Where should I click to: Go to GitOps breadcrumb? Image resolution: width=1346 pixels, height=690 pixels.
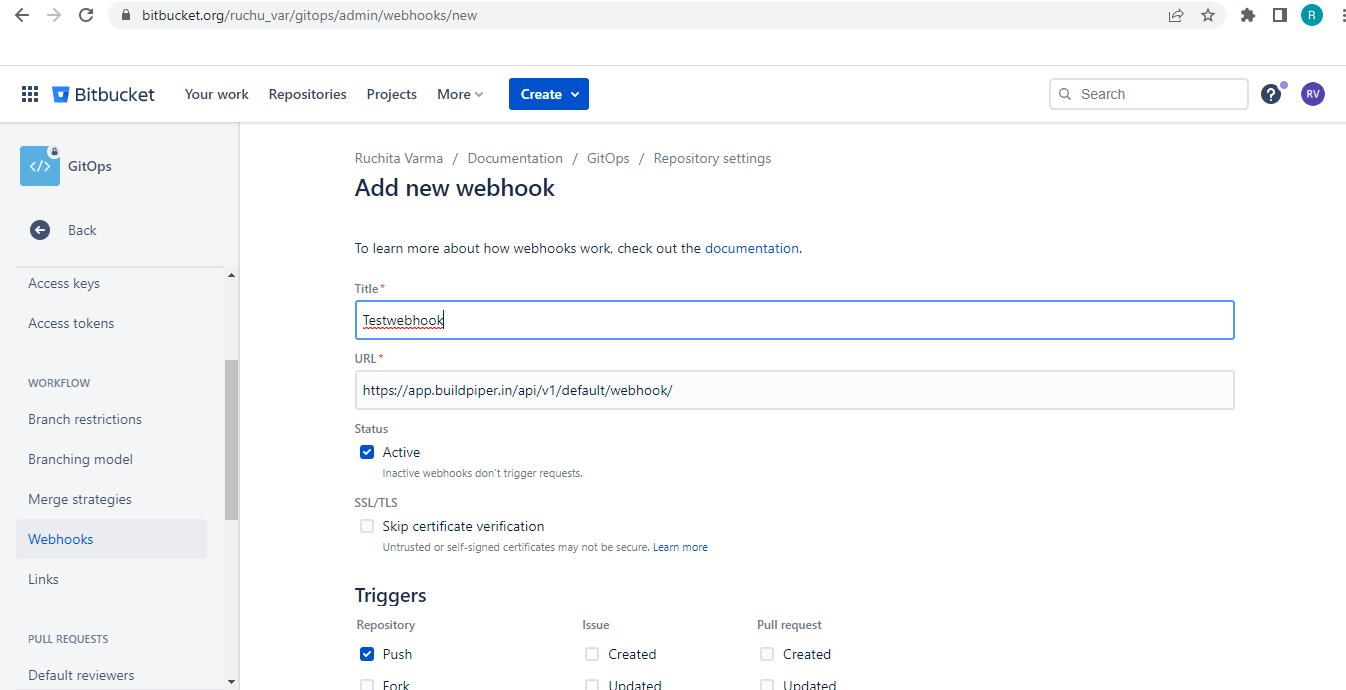coord(608,158)
